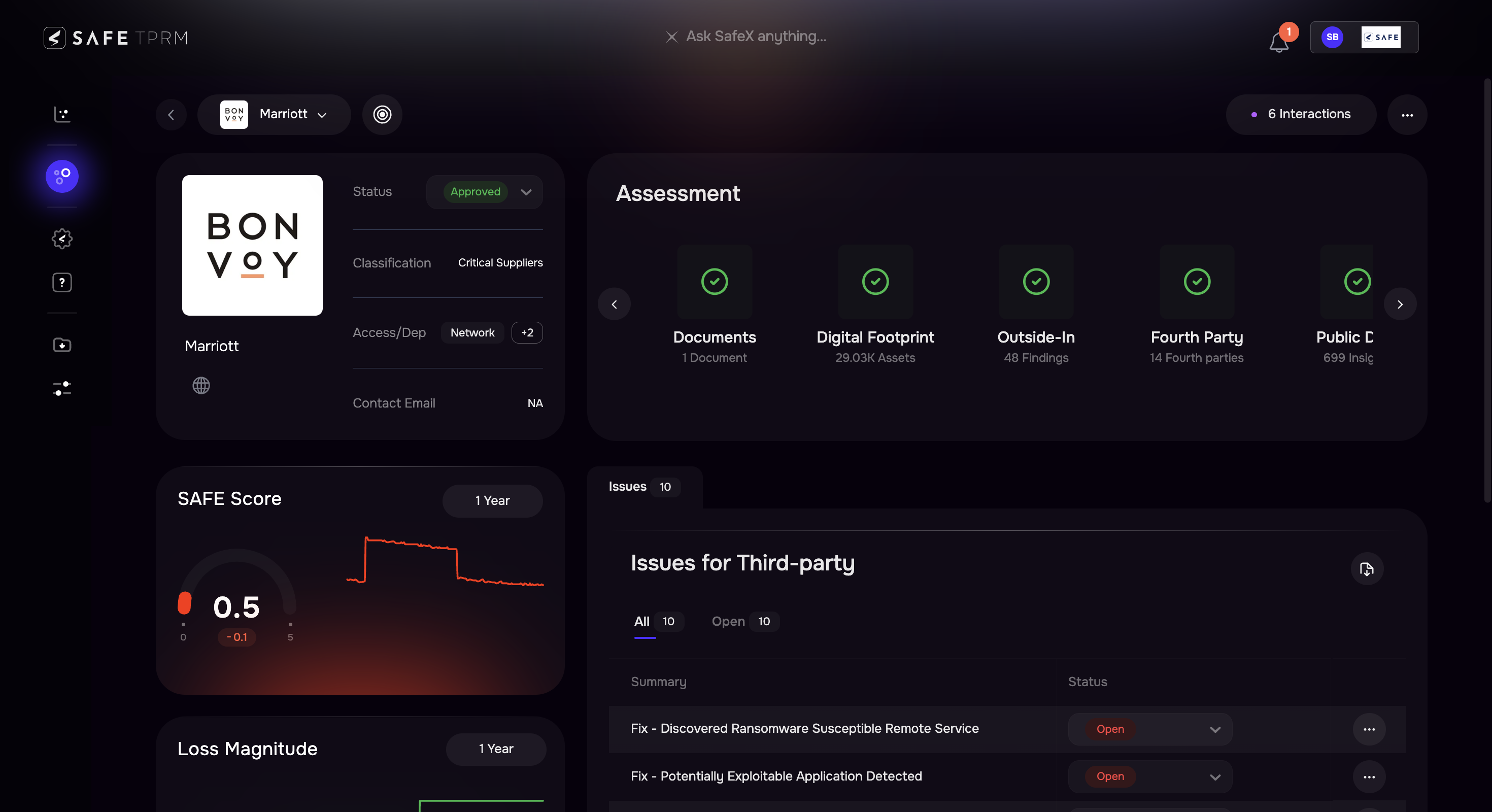
Task: Switch to the All 10 issues filter
Action: pos(658,622)
